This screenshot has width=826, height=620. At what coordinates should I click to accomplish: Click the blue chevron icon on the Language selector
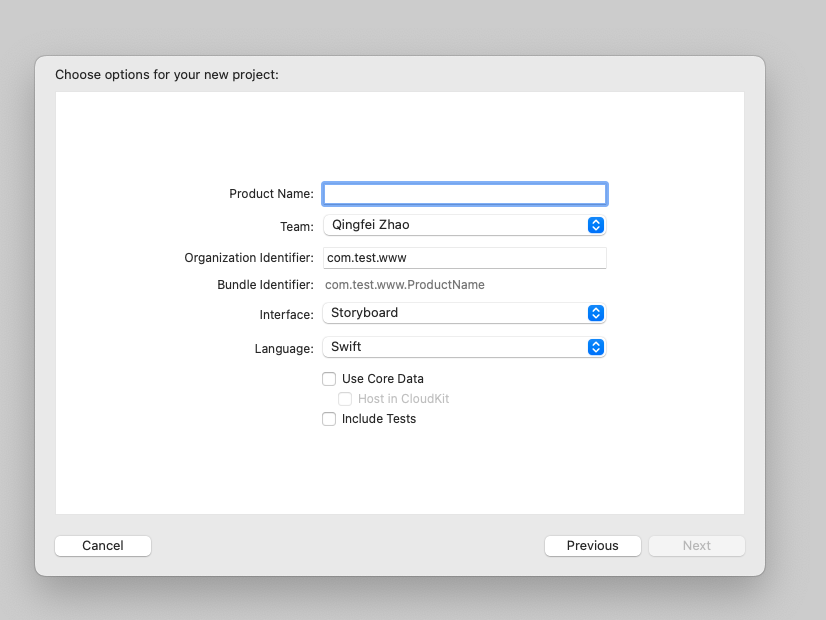pyautogui.click(x=596, y=347)
